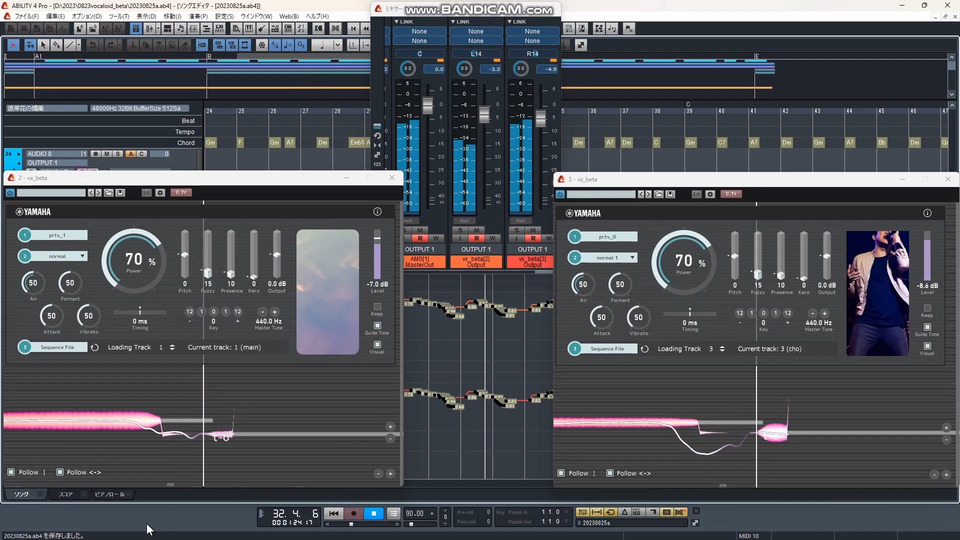The height and width of the screenshot is (540, 960).
Task: Reload sequence file icon in right vx_beta
Action: click(x=645, y=349)
